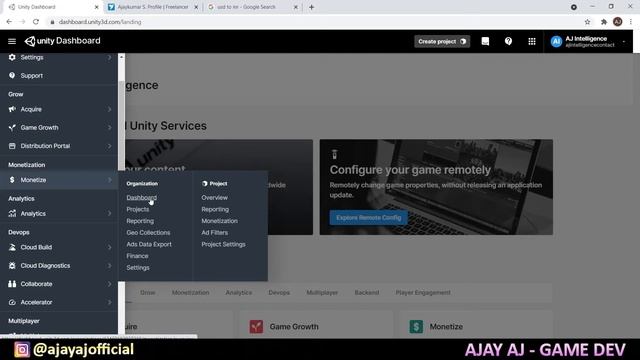Click the sidebar vertical scrollbar
640x360 pixels.
pos(121,126)
